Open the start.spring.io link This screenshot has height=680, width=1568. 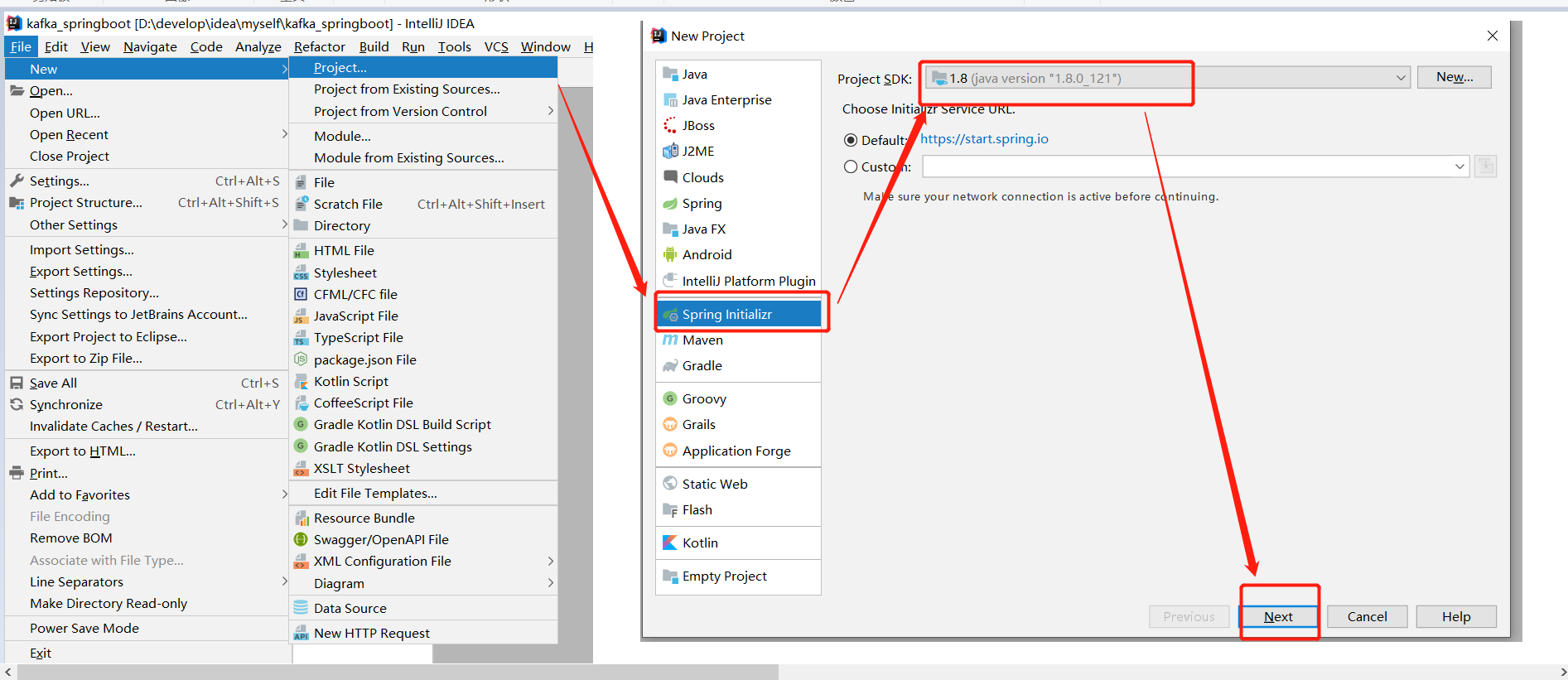(984, 138)
